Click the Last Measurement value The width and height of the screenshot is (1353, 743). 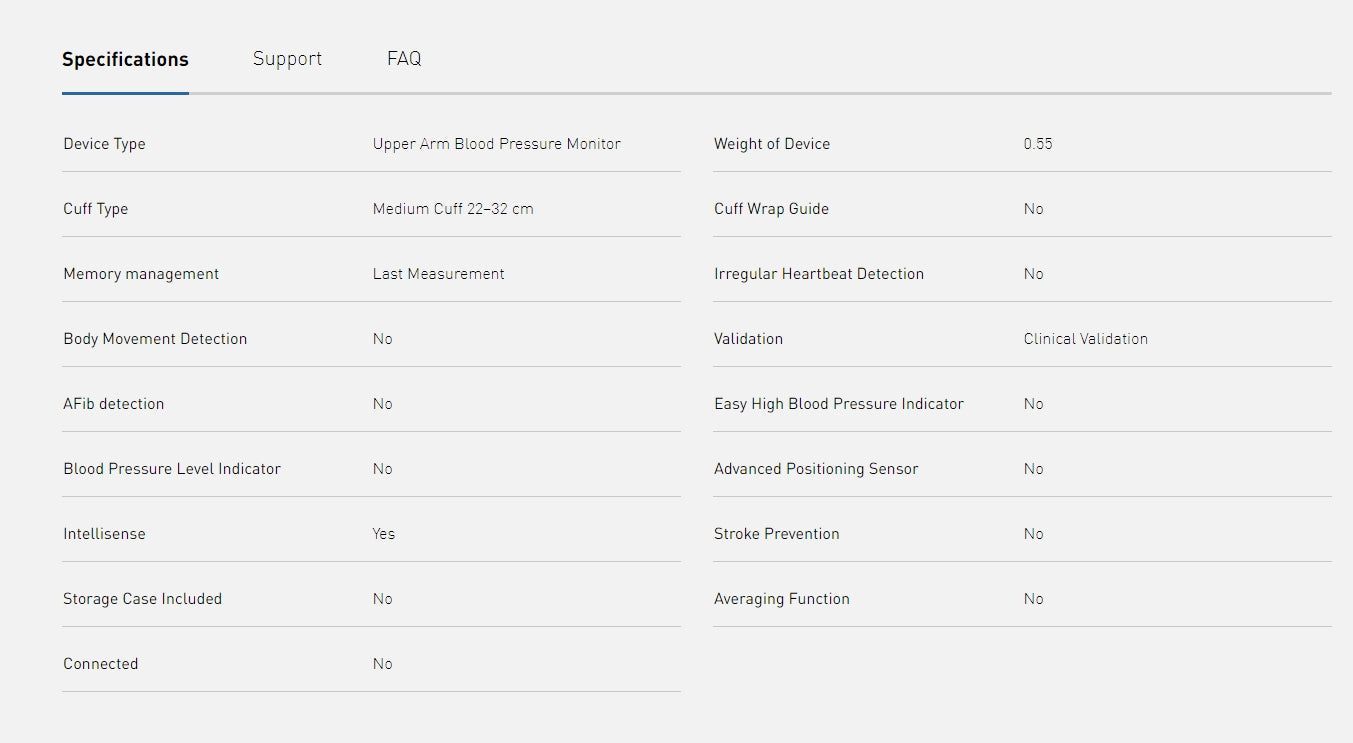438,274
